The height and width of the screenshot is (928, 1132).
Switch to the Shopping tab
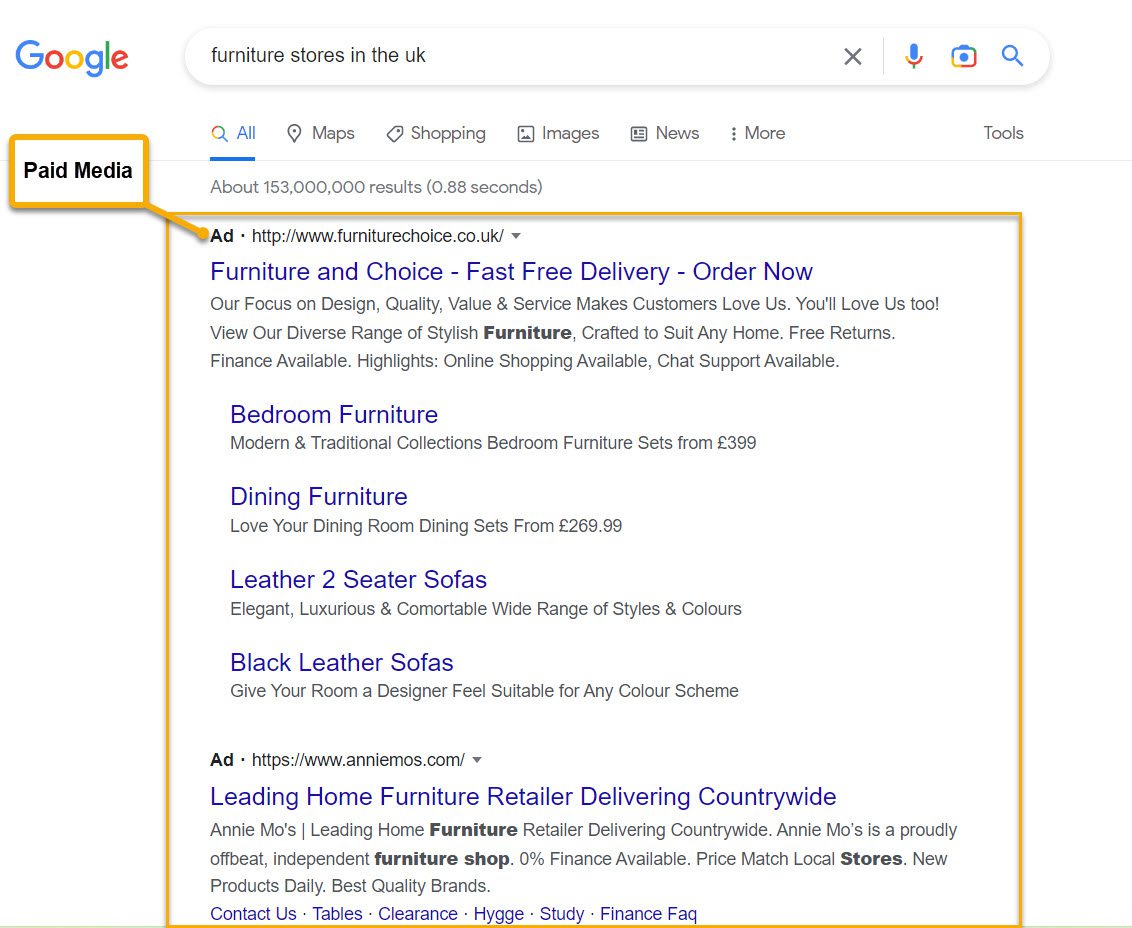click(x=436, y=134)
